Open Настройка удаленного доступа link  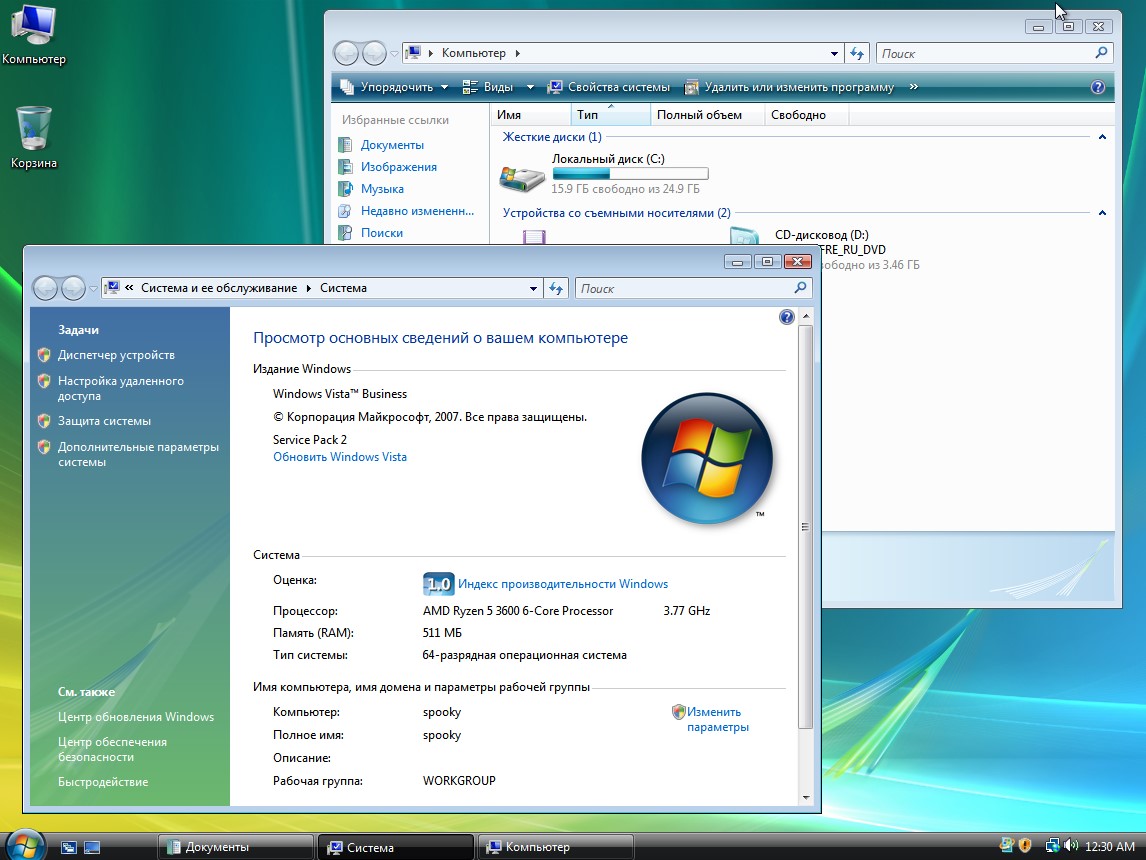click(x=121, y=388)
